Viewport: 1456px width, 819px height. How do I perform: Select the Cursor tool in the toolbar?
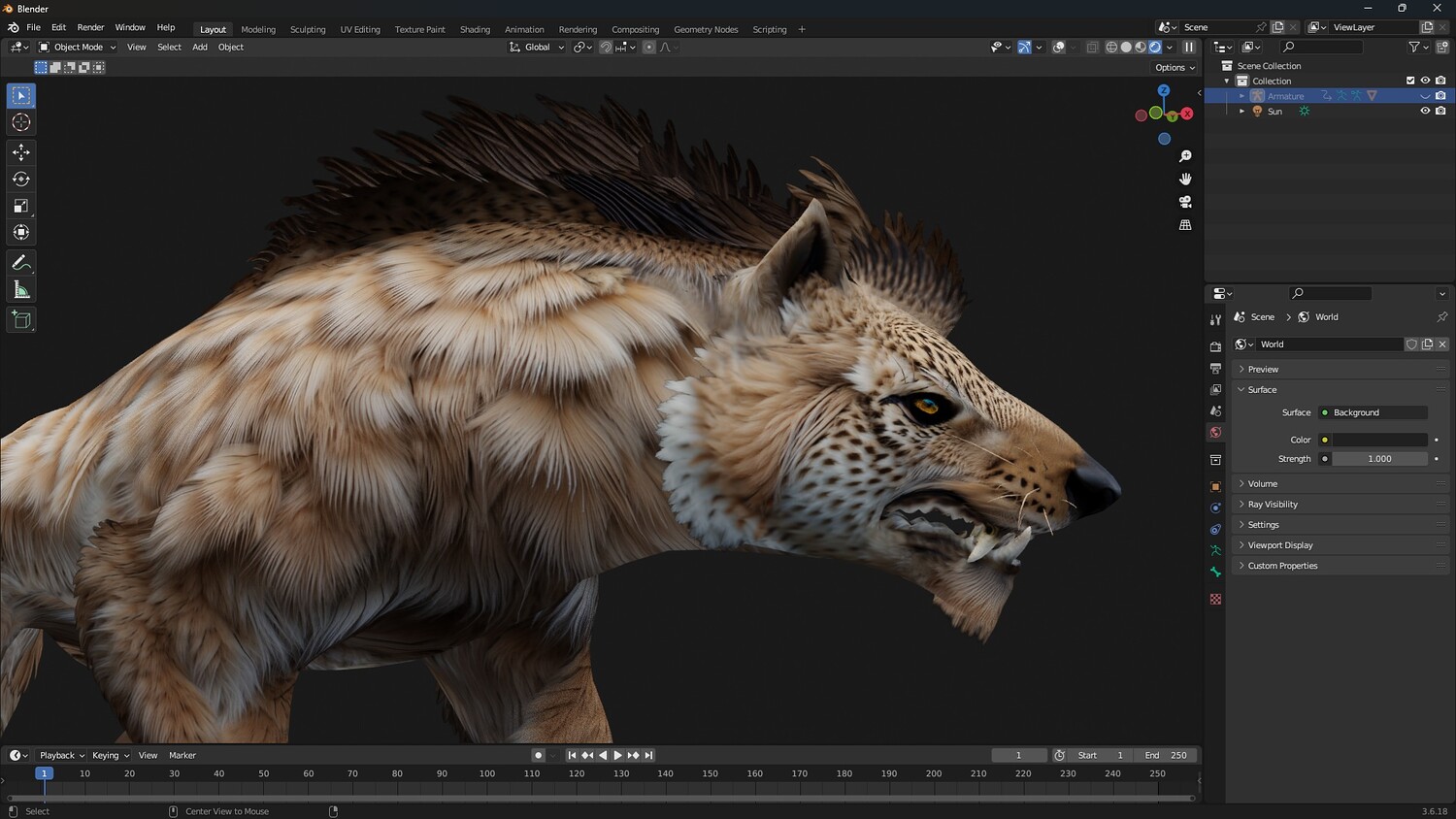[x=21, y=122]
